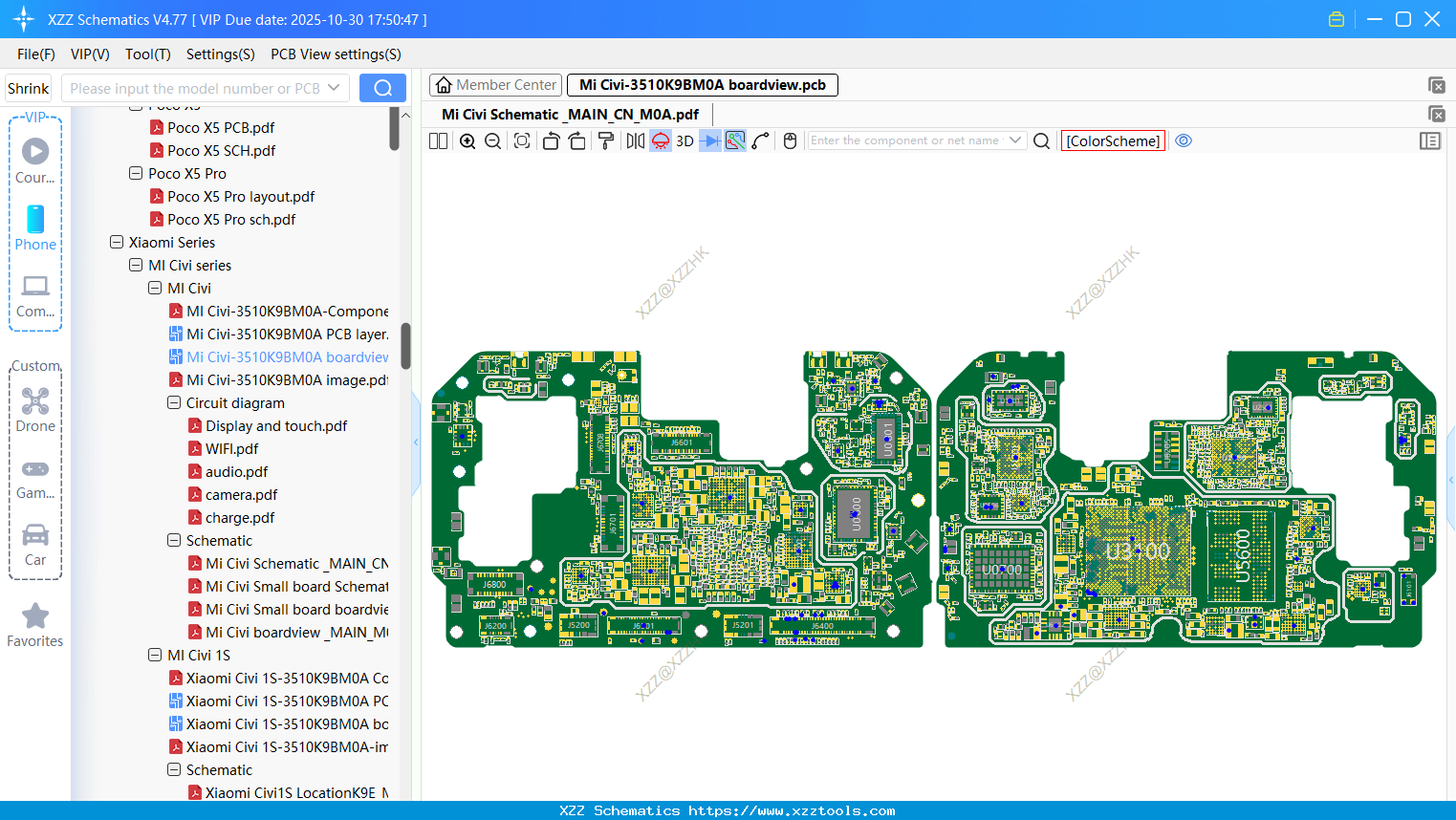The image size is (1456, 820).
Task: Open the component search dropdown arrow
Action: (x=1016, y=140)
